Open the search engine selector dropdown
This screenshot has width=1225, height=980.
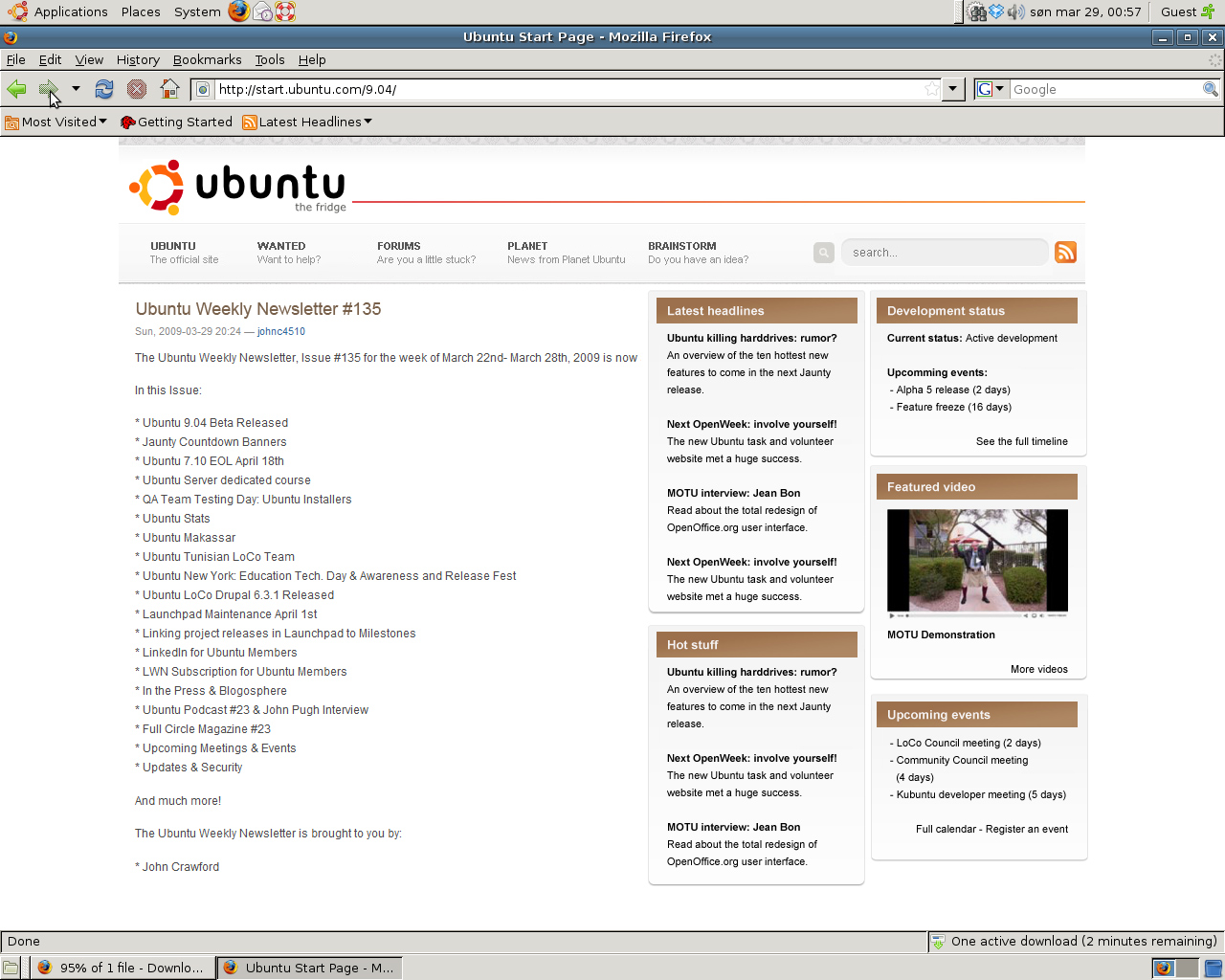990,89
